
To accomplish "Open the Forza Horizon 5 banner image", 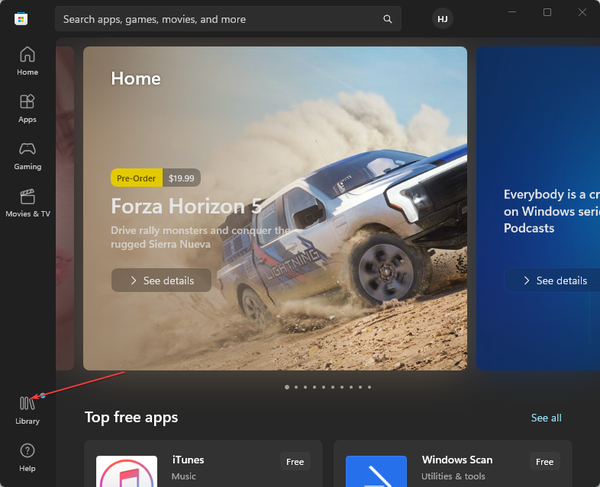I will 275,208.
